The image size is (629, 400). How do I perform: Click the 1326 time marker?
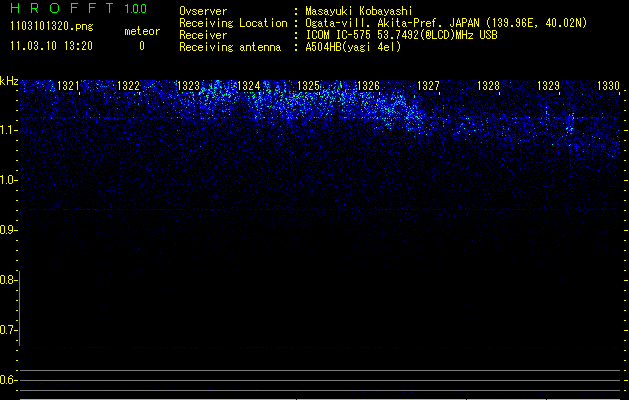tap(368, 85)
